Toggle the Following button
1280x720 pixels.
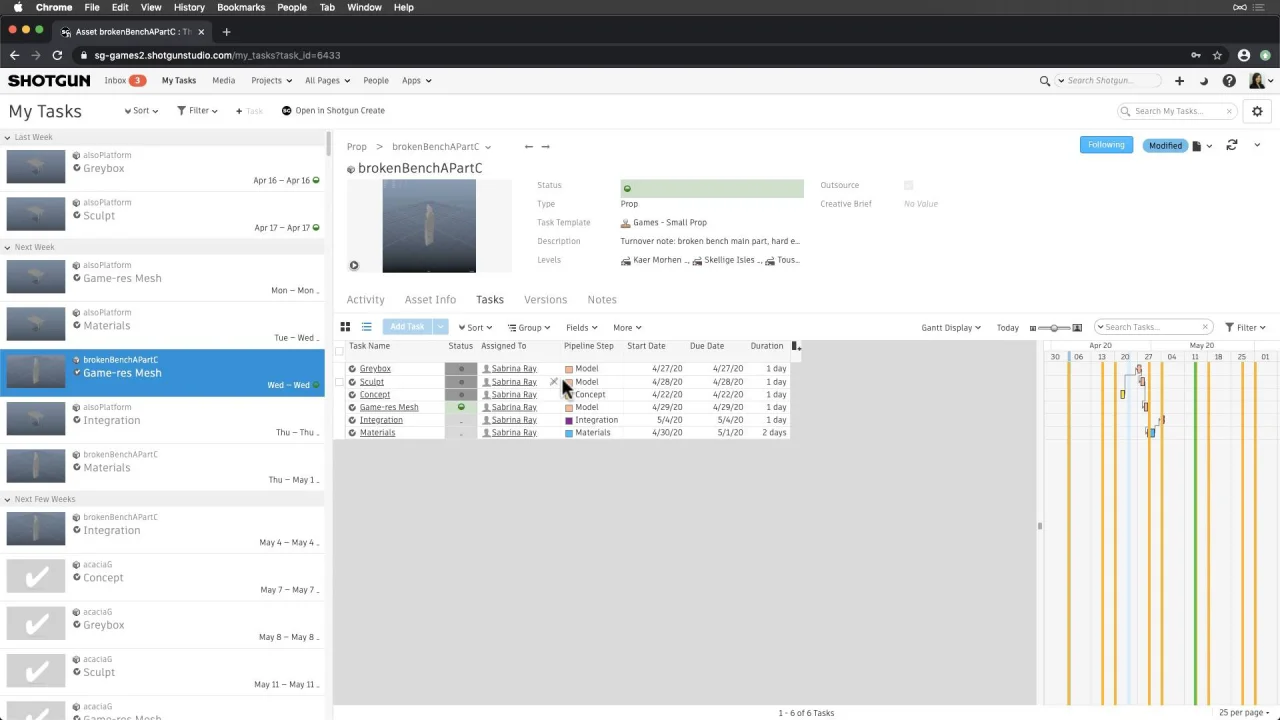[x=1106, y=145]
